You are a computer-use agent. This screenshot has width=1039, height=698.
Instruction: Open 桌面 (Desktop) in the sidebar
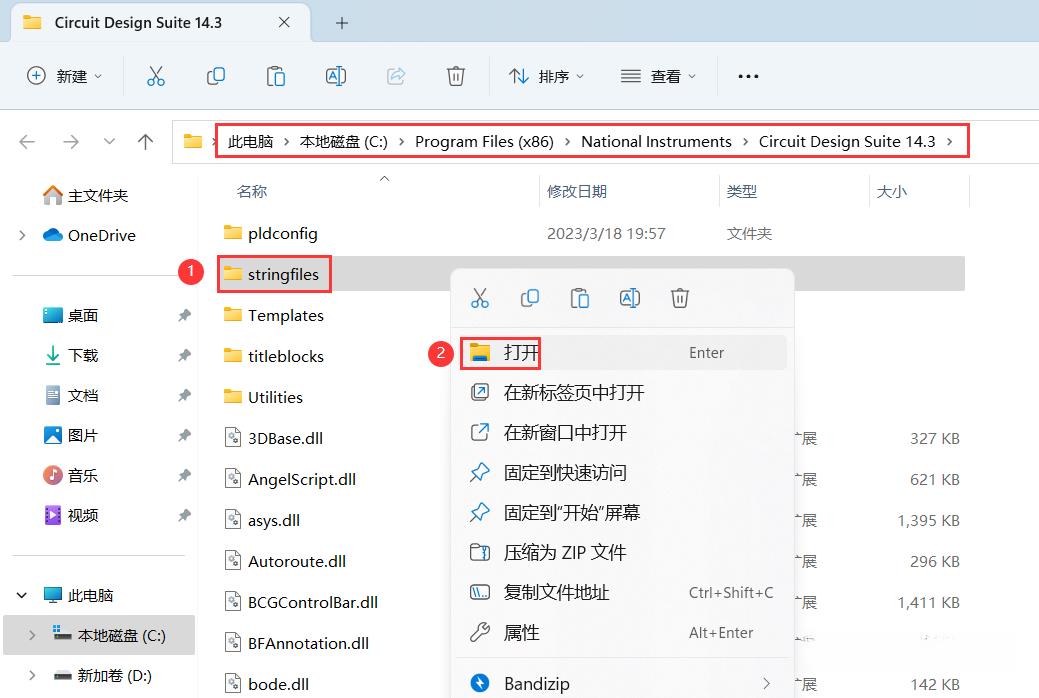click(83, 316)
